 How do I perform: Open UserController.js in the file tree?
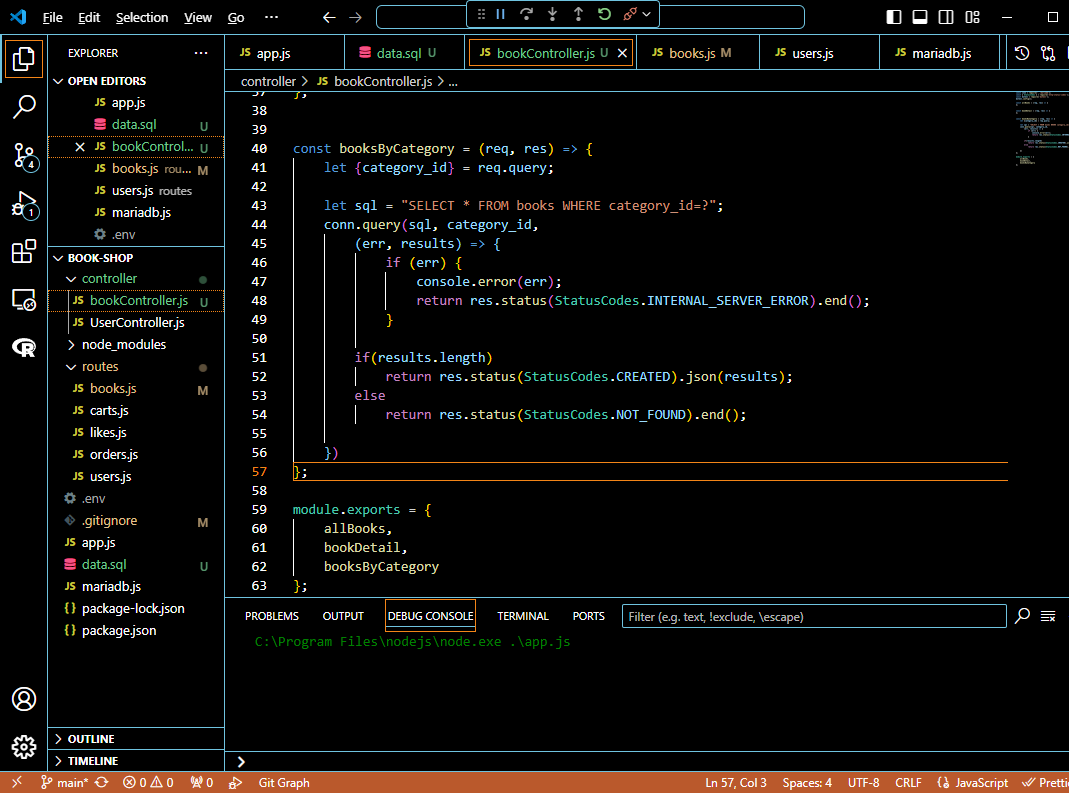(136, 323)
